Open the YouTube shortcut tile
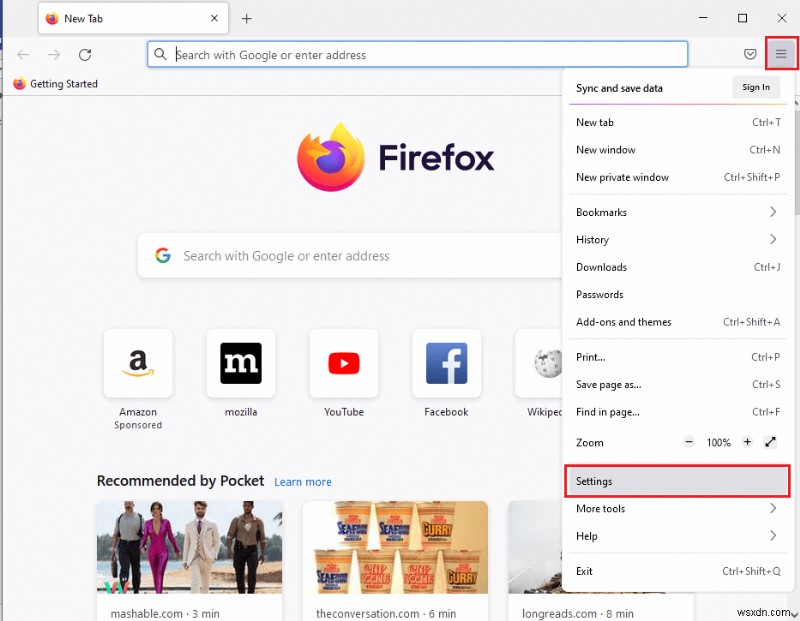The width and height of the screenshot is (800, 621). [344, 363]
